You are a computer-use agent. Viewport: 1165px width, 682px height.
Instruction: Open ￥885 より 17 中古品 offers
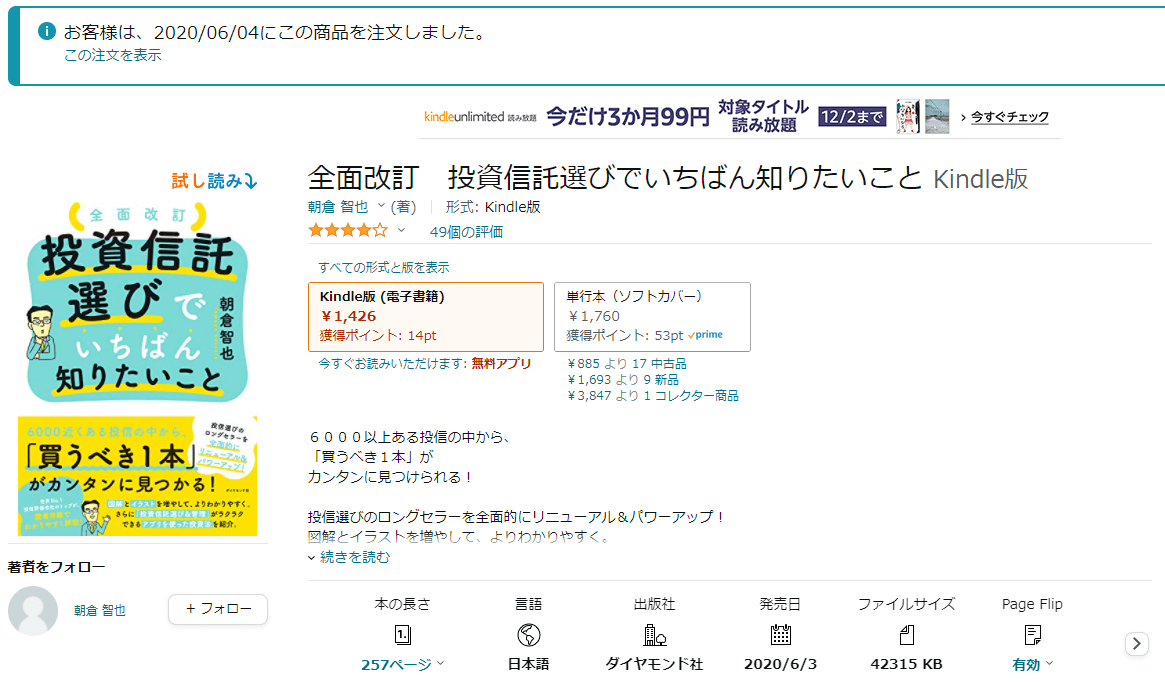point(626,363)
